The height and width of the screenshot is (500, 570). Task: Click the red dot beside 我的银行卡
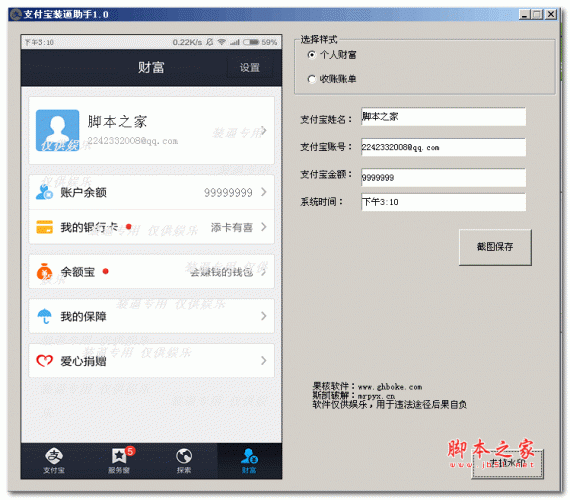(128, 227)
